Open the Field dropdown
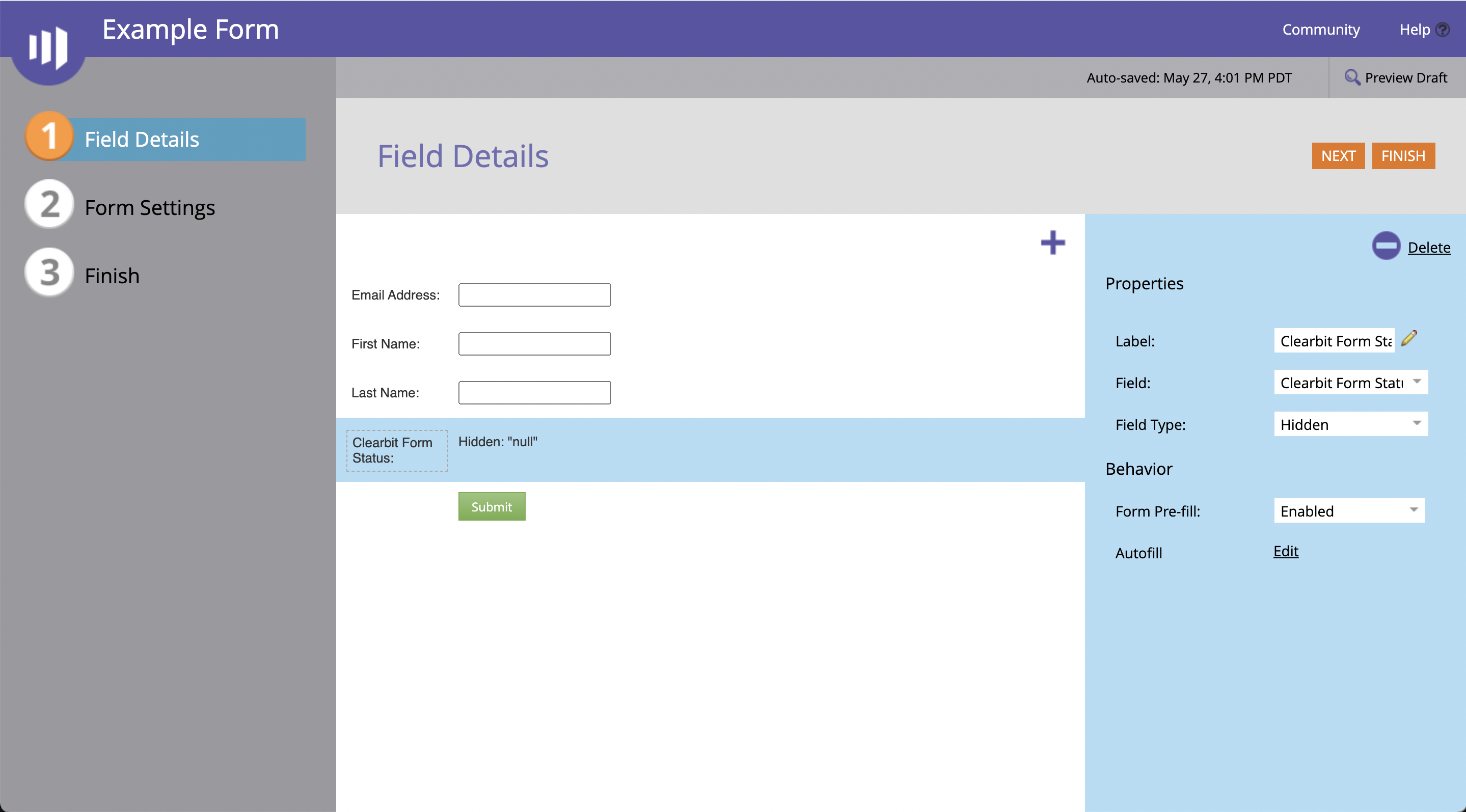 [x=1350, y=383]
